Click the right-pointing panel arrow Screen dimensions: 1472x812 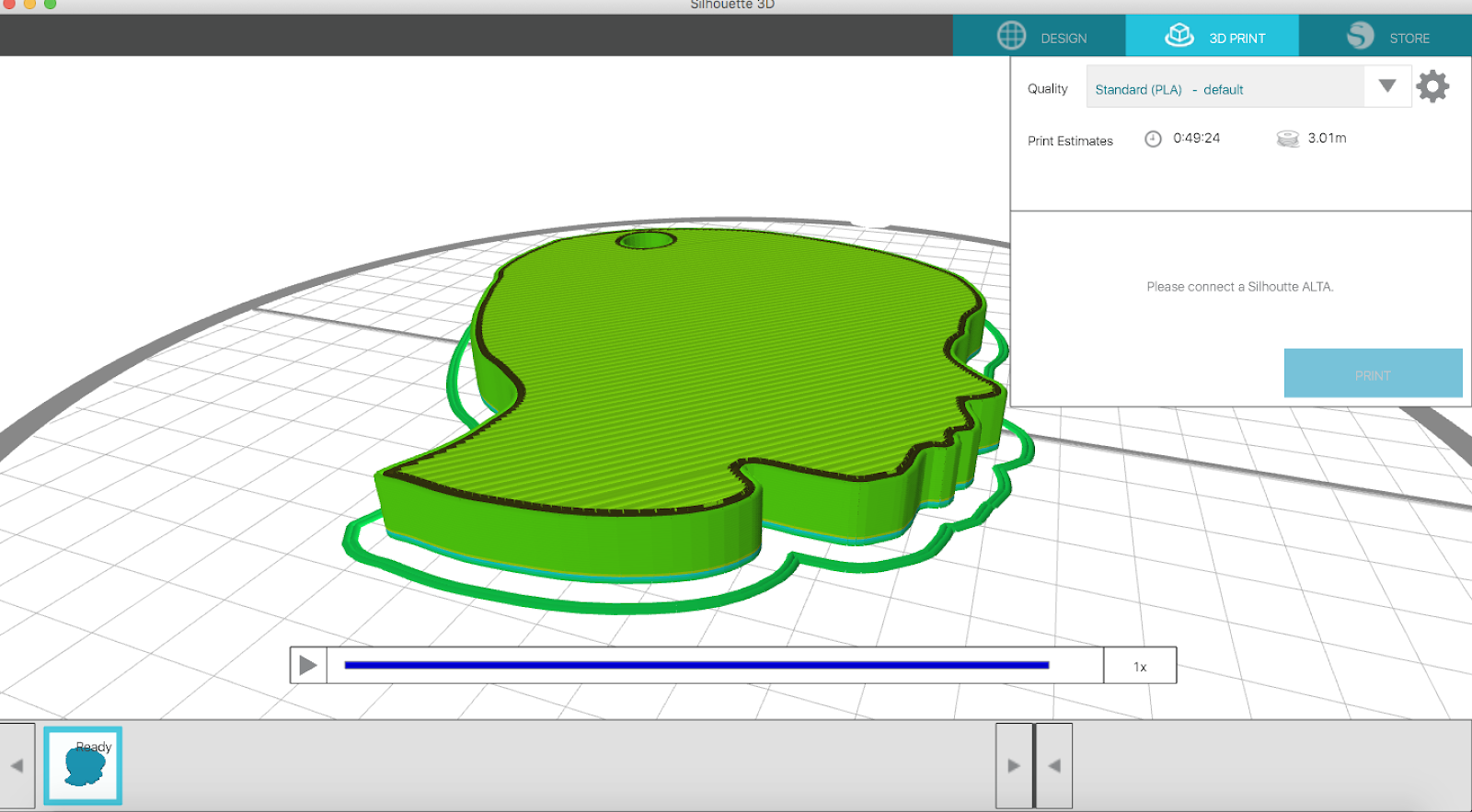(1014, 765)
